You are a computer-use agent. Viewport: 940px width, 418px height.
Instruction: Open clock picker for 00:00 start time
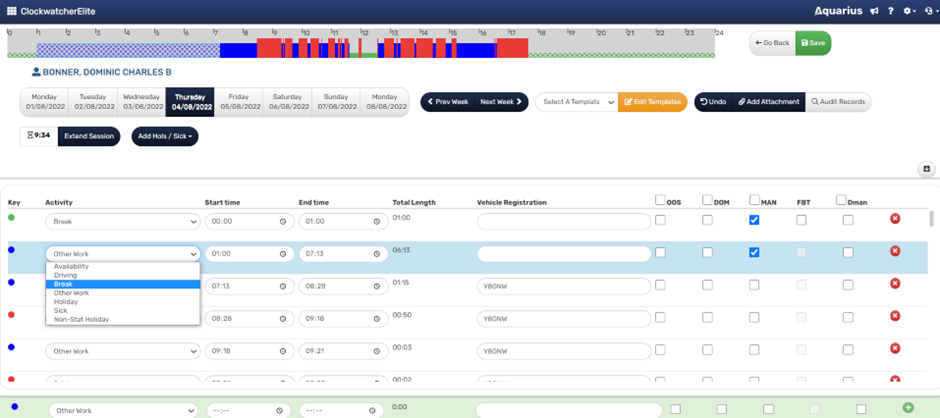click(x=283, y=221)
